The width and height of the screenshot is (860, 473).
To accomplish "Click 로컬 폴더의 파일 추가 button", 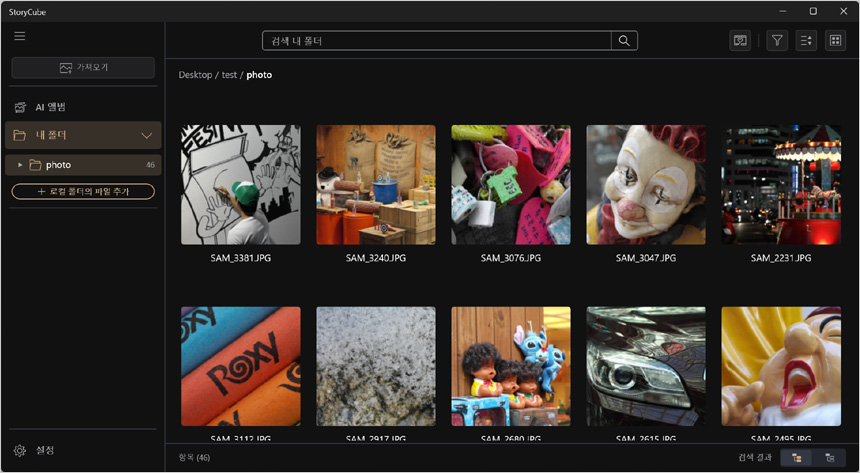I will (83, 191).
